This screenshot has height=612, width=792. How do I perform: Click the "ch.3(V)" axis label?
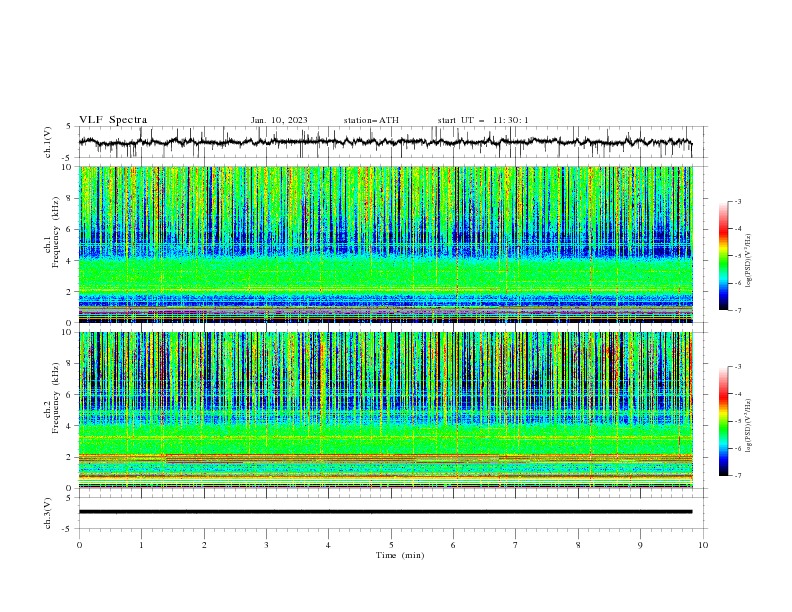pos(48,513)
